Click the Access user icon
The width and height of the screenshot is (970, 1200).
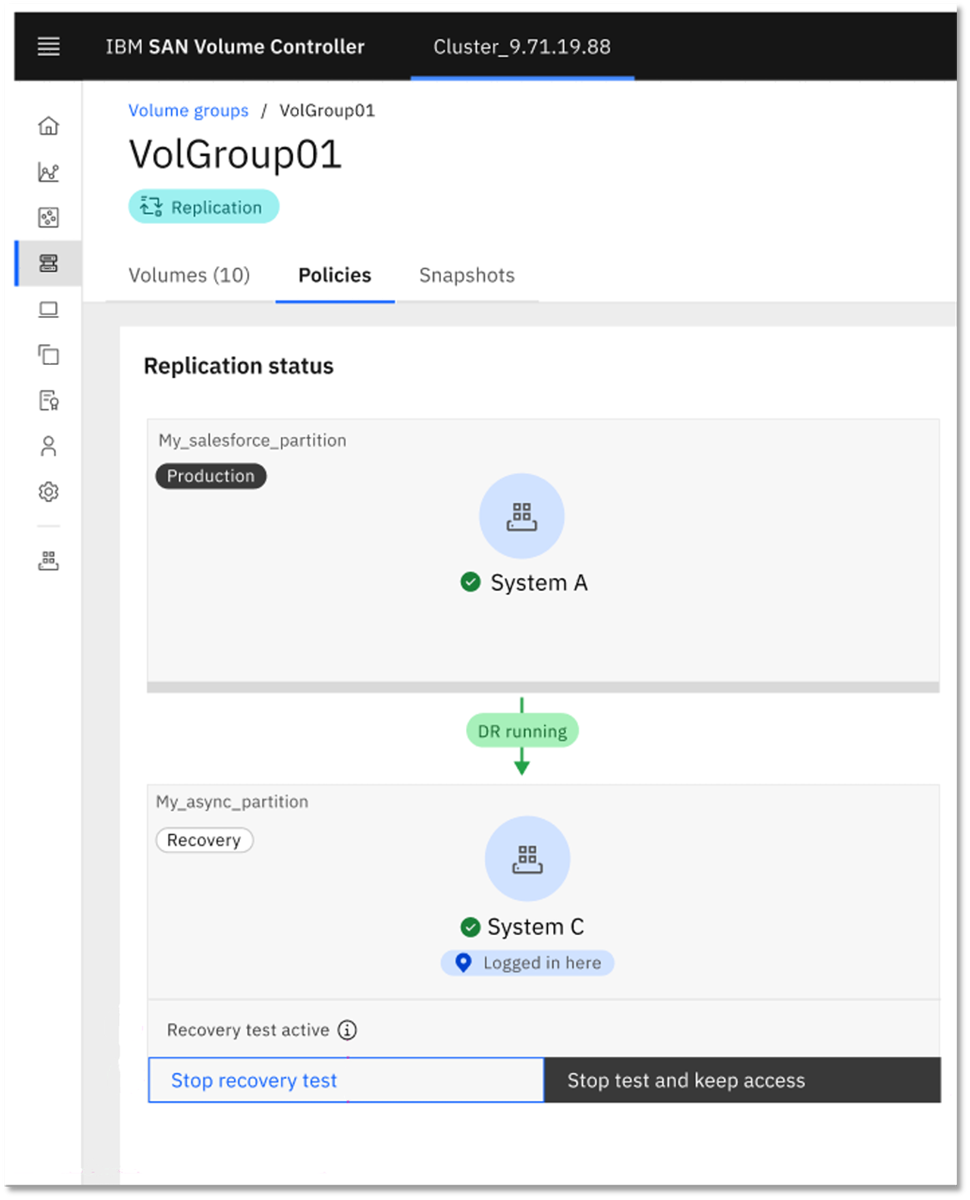tap(47, 445)
